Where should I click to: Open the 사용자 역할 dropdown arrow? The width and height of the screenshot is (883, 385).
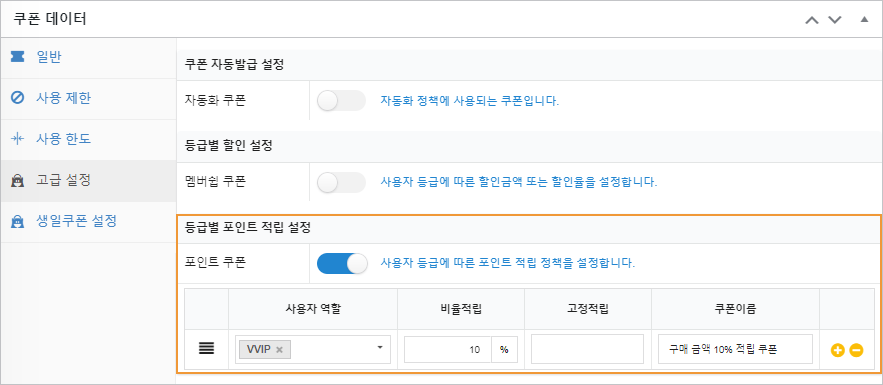click(x=380, y=348)
